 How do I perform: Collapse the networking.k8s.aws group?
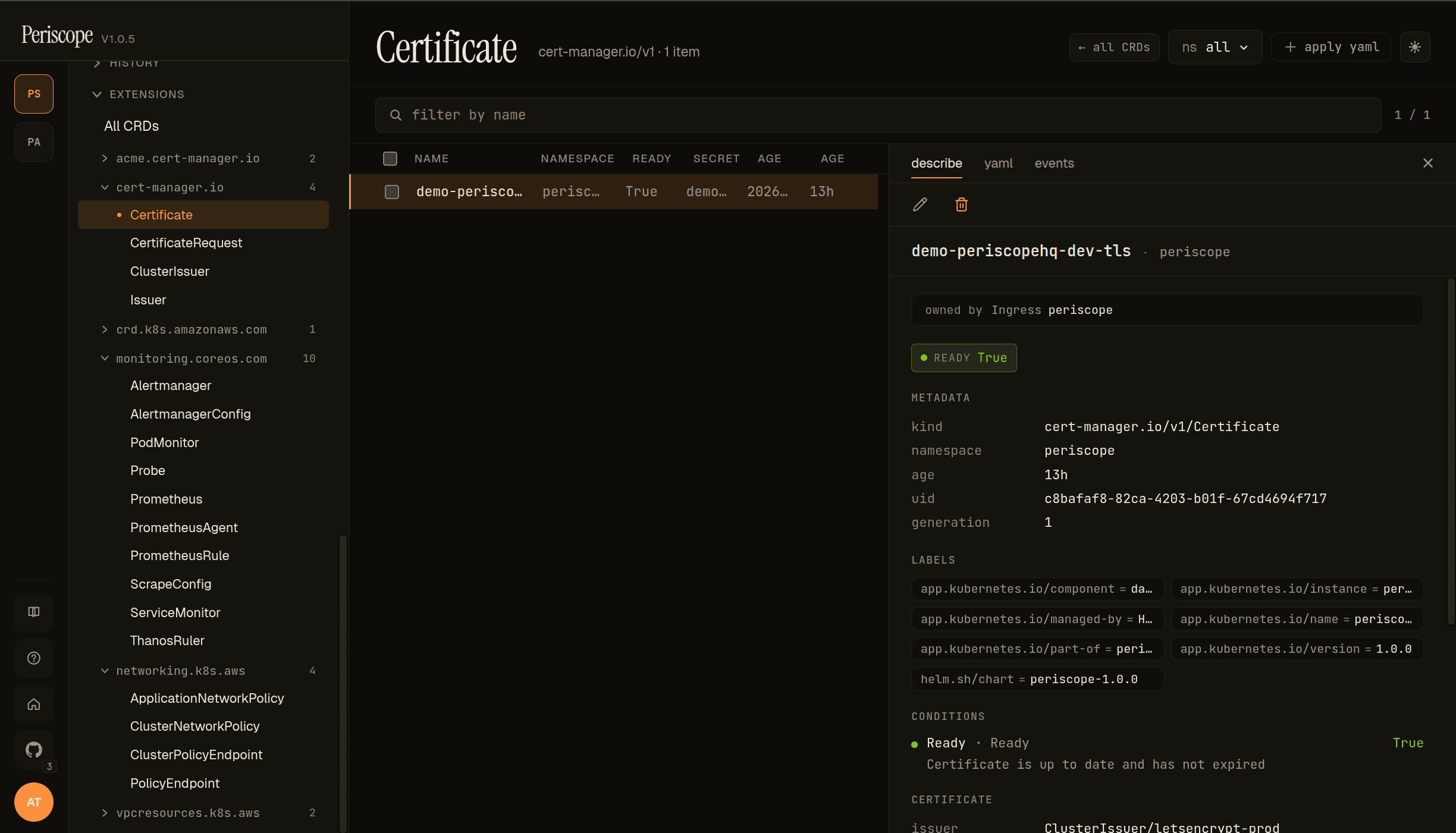(209, 671)
